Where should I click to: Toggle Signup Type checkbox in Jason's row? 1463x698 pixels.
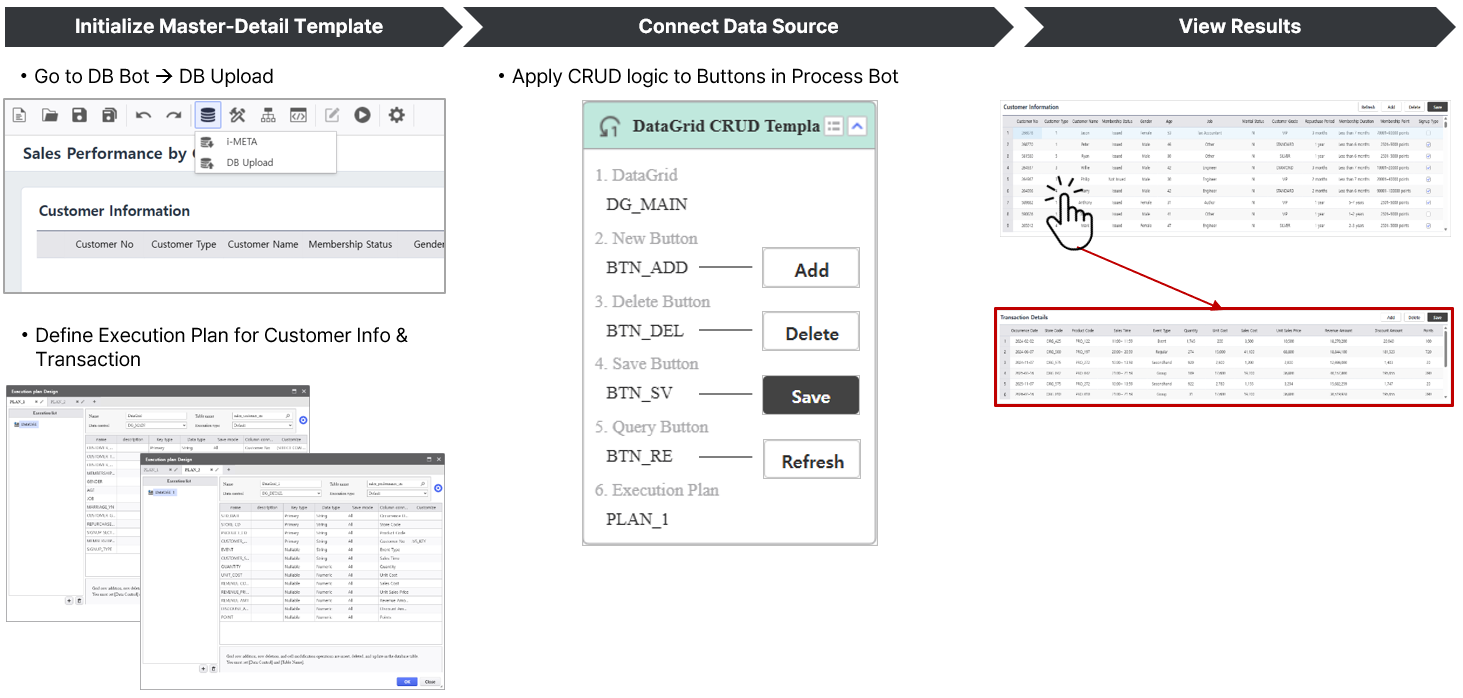(1428, 133)
